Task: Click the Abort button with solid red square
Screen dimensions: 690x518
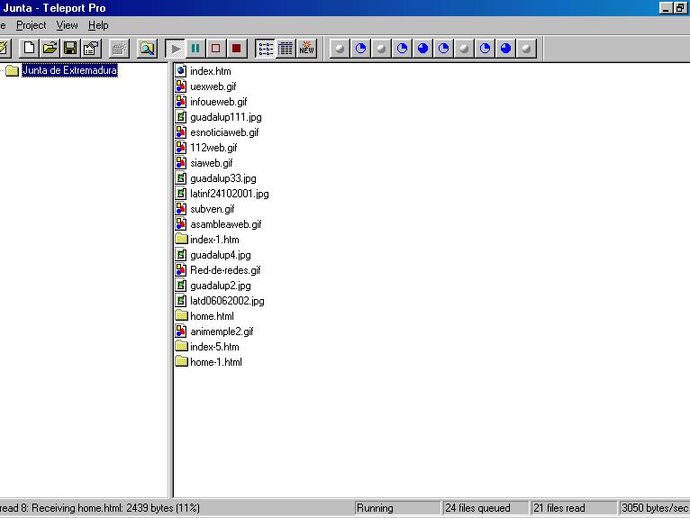Action: point(236,48)
